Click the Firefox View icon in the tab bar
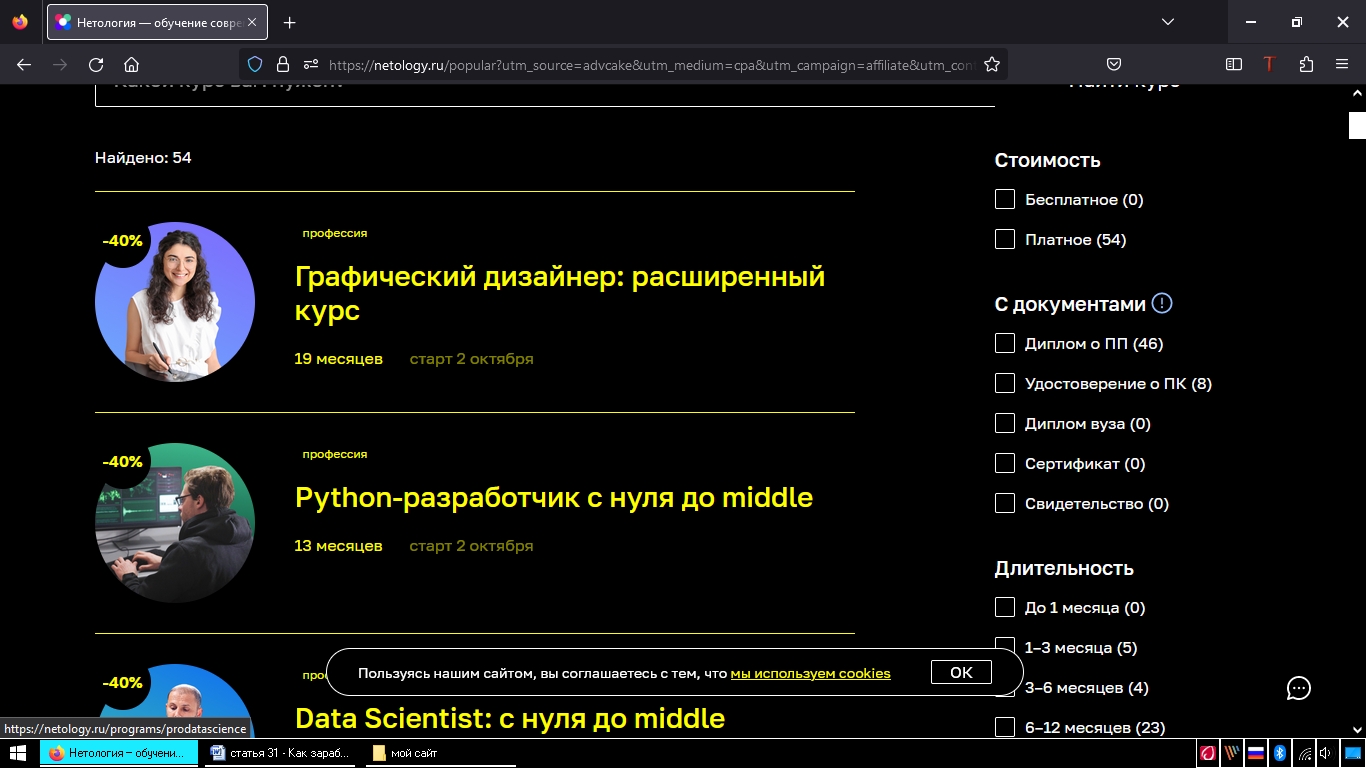This screenshot has width=1366, height=768. tap(20, 22)
